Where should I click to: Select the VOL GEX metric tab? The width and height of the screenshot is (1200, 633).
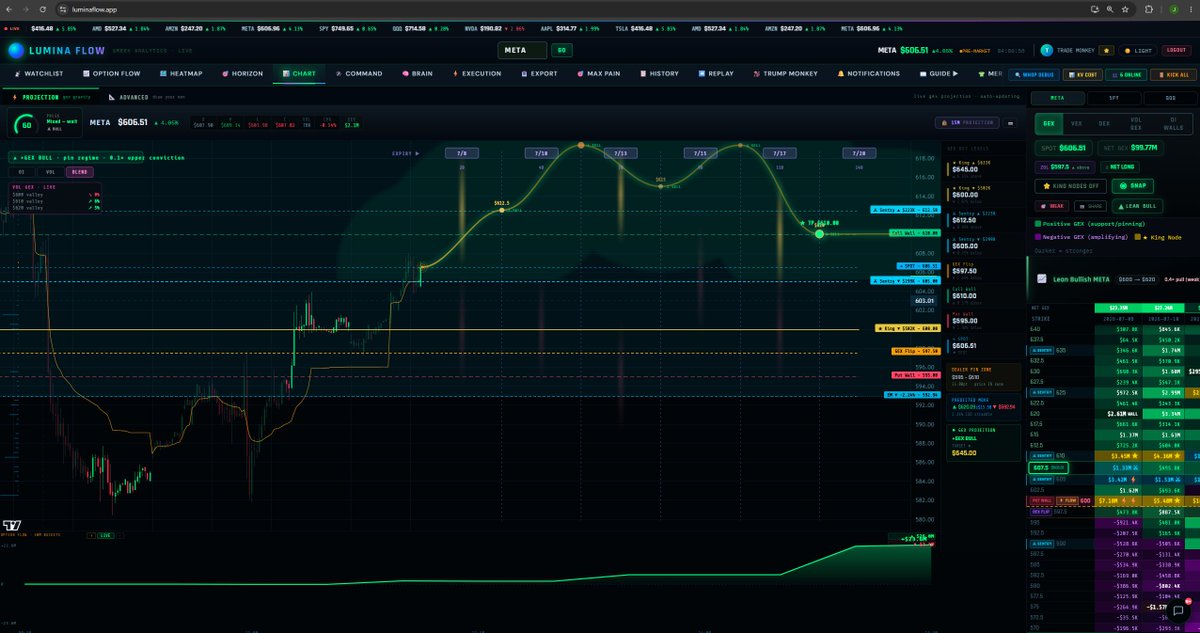point(1135,123)
